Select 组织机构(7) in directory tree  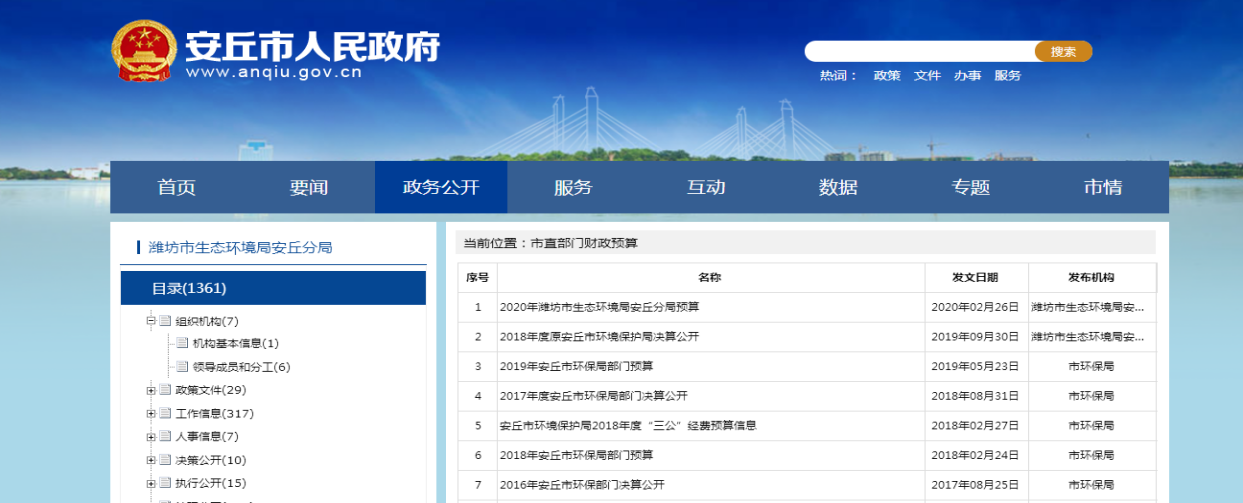pos(207,321)
